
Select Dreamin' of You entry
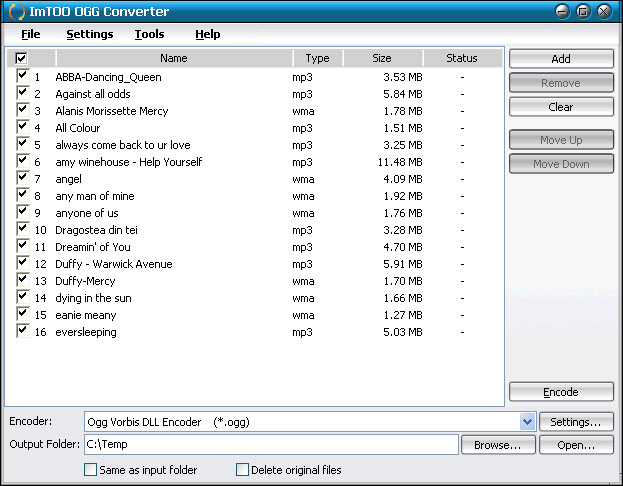pyautogui.click(x=93, y=247)
